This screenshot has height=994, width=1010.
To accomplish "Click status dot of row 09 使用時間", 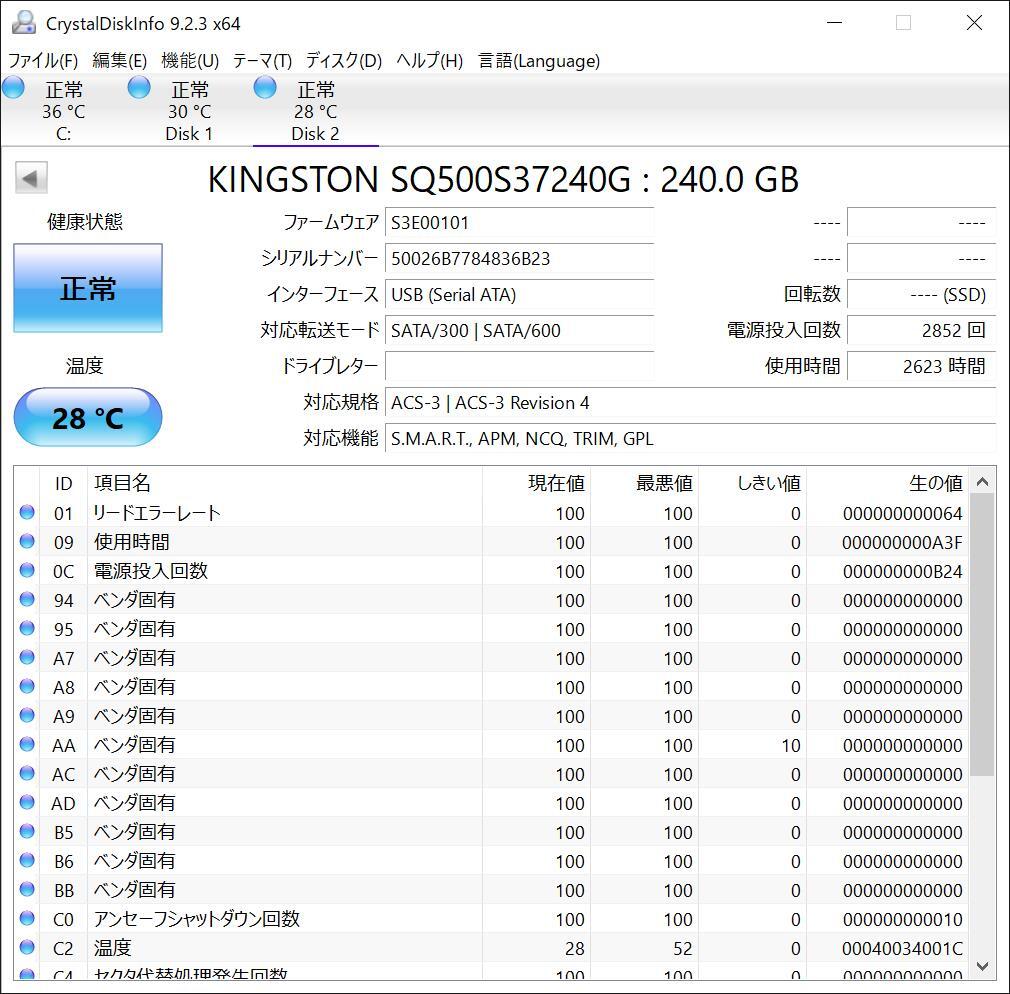I will point(27,541).
